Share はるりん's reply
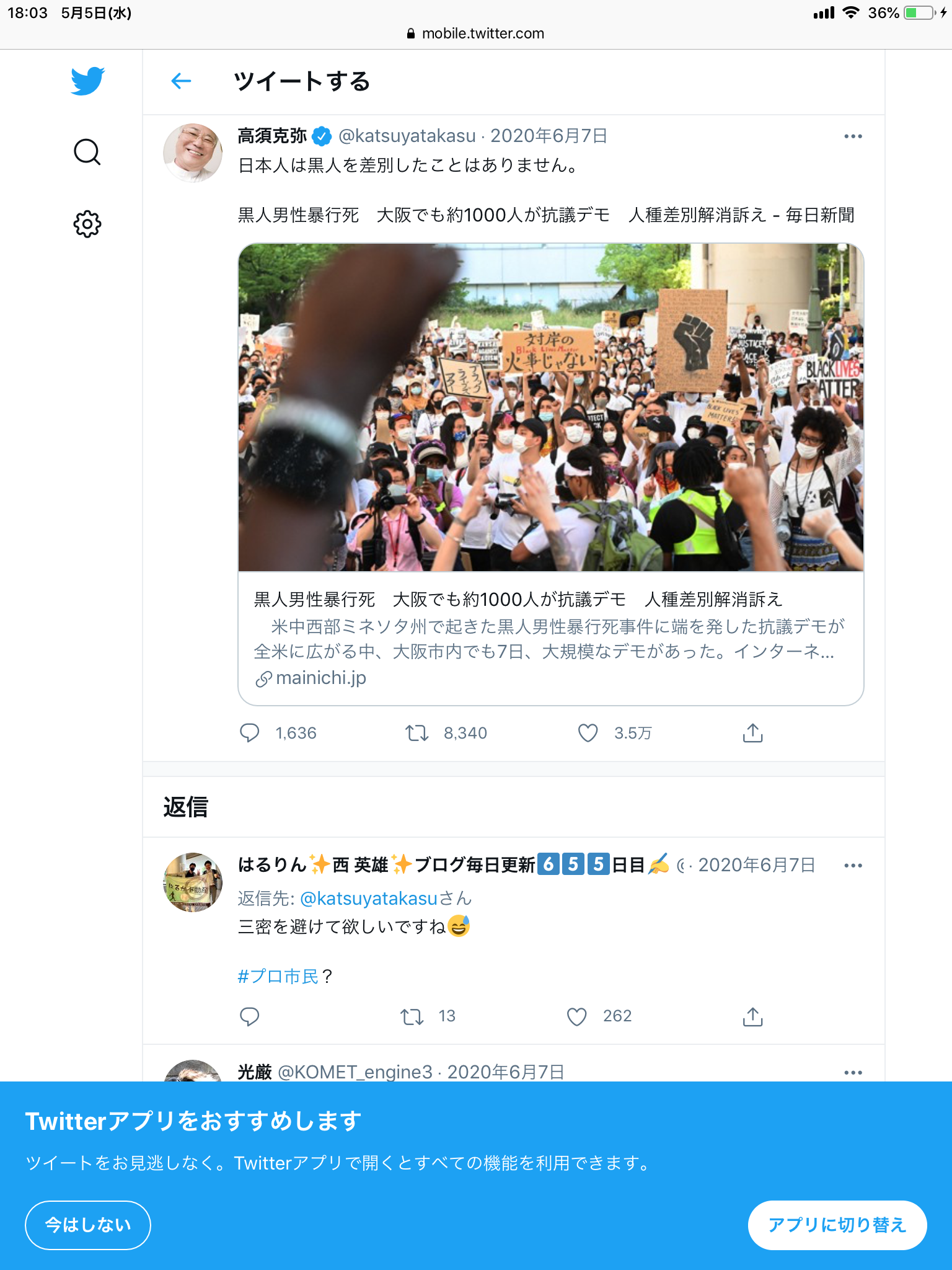952x1270 pixels. tap(752, 1016)
